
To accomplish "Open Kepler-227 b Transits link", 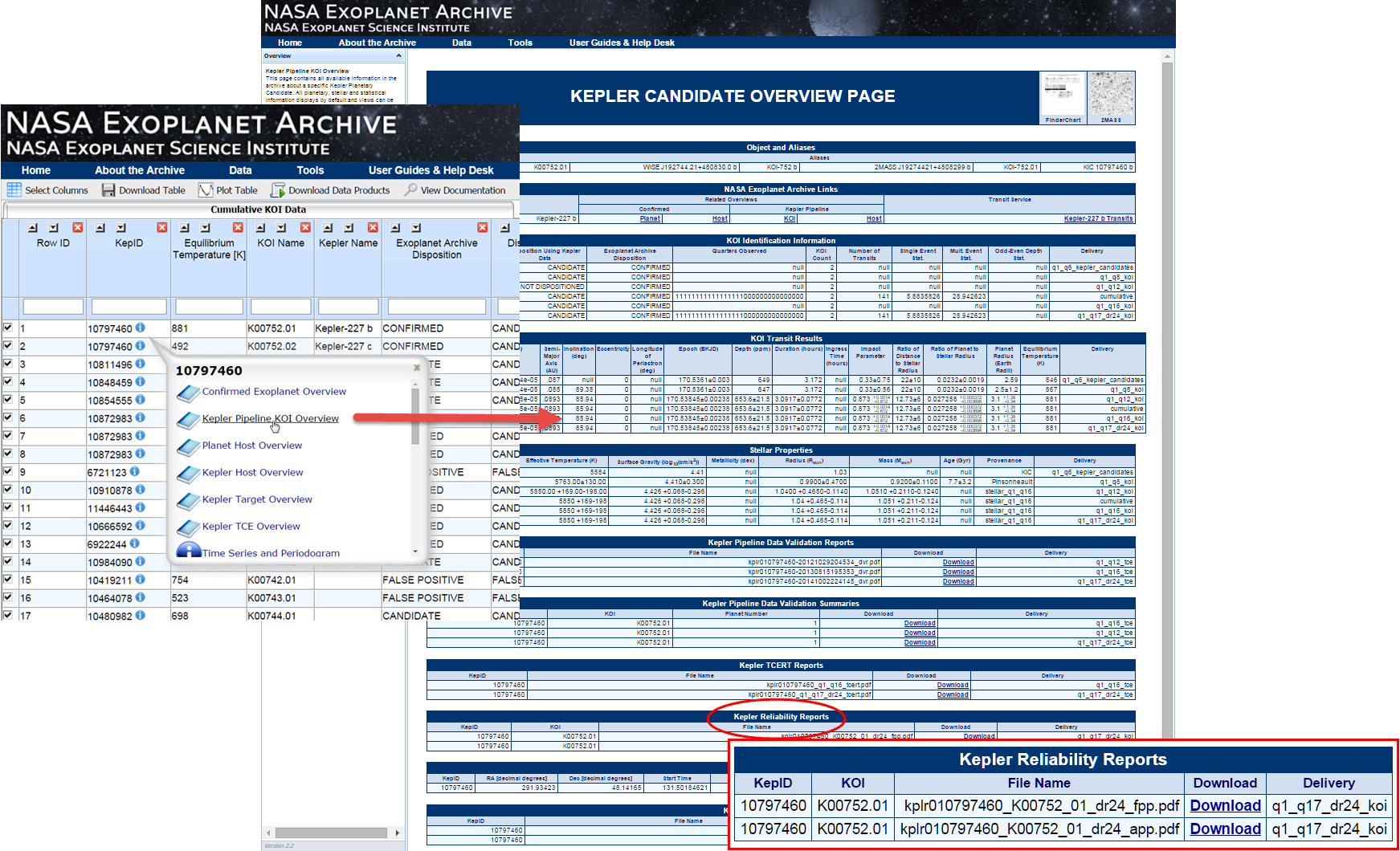I will [1098, 218].
